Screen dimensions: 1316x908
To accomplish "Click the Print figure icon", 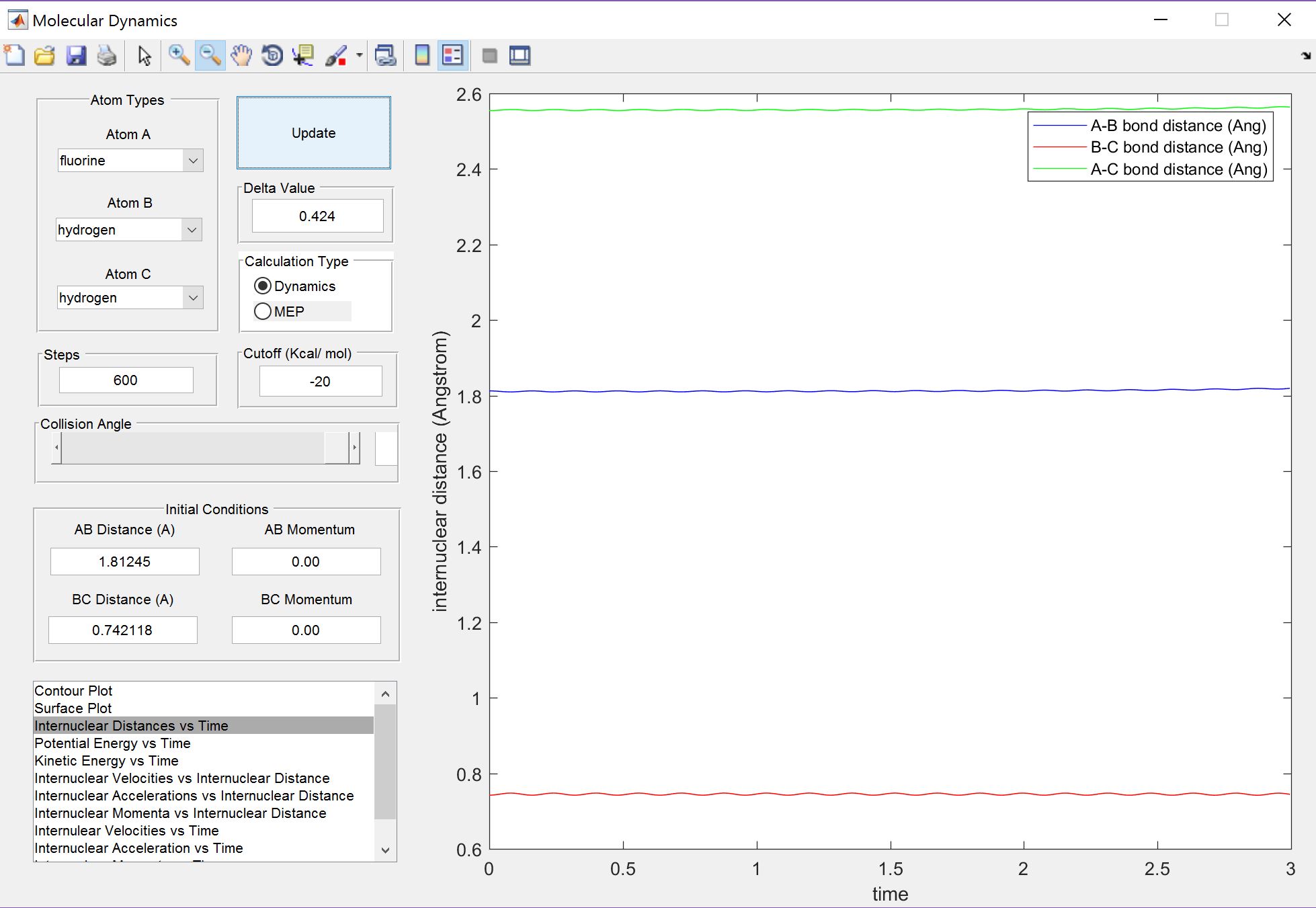I will click(107, 56).
